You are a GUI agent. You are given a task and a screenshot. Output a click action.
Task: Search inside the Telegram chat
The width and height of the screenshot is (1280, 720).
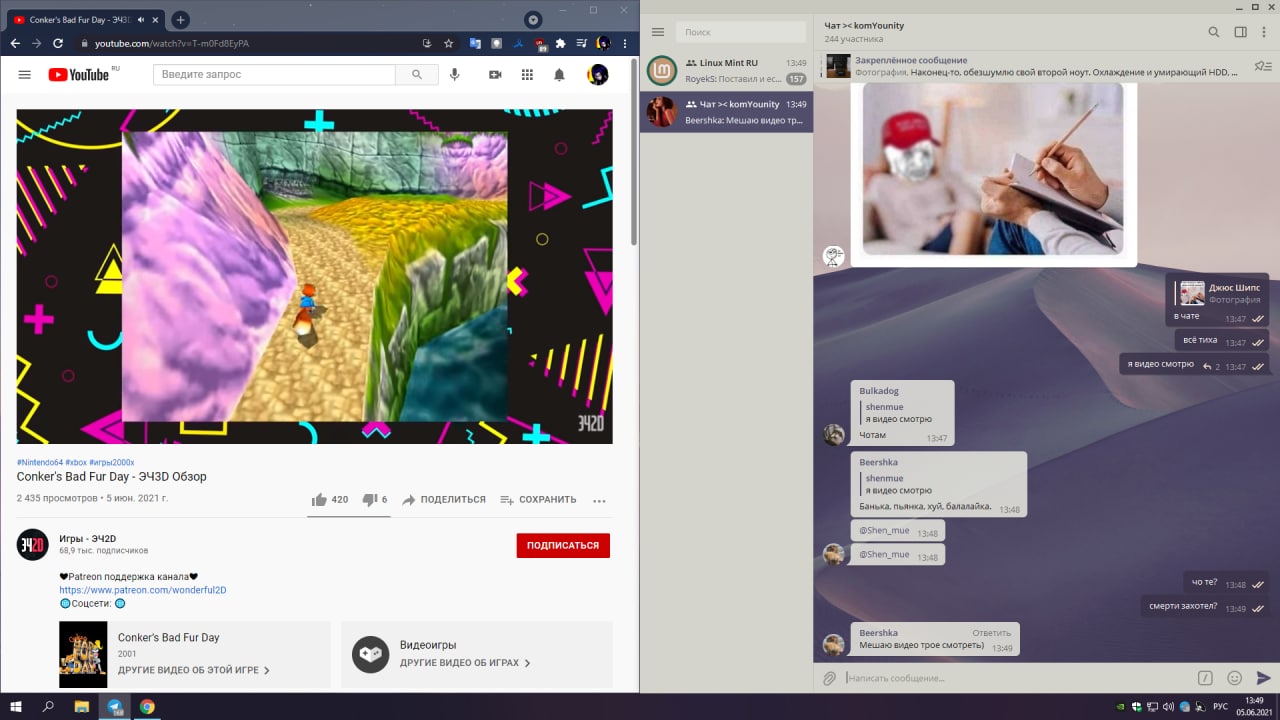(1214, 32)
